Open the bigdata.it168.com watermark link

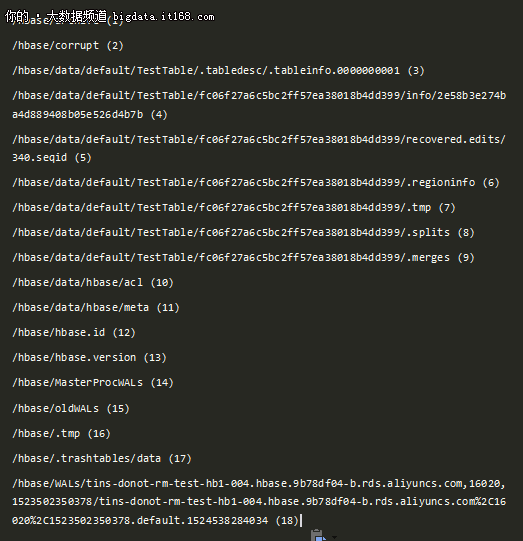click(164, 17)
